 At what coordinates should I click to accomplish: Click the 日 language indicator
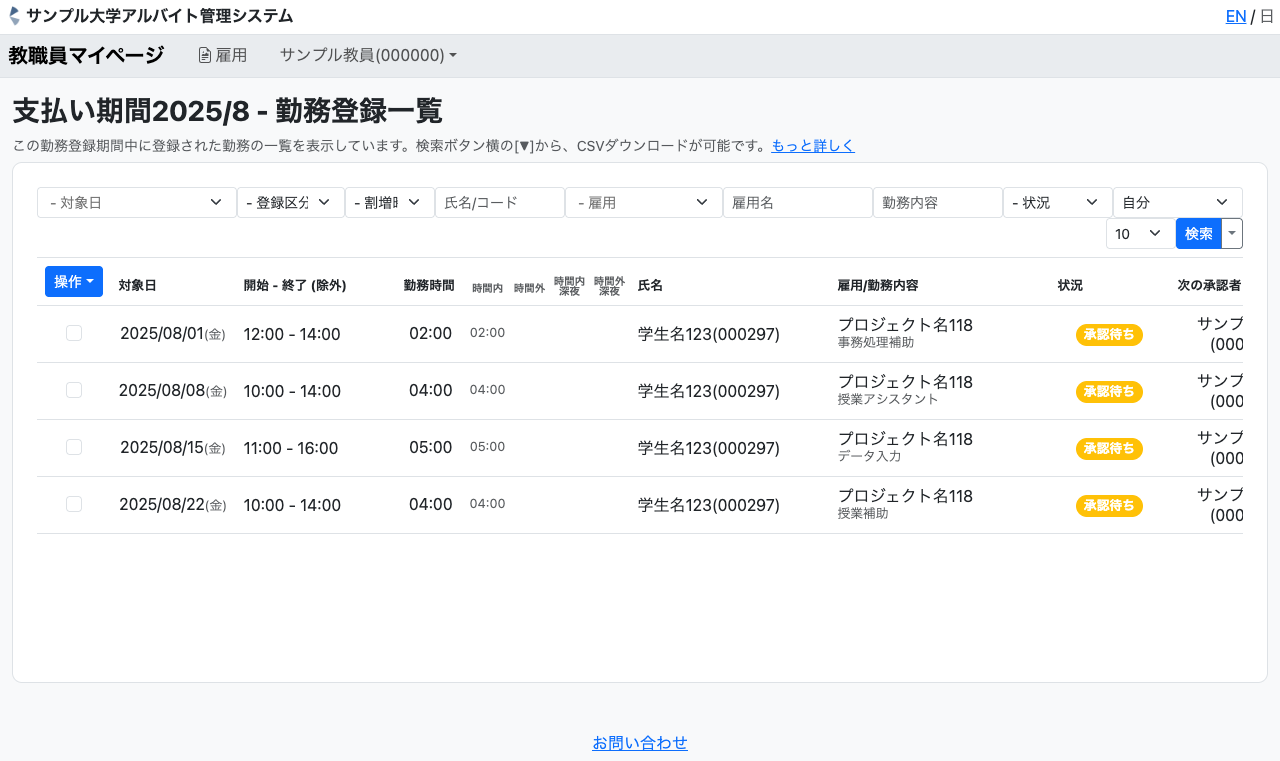tap(1267, 16)
